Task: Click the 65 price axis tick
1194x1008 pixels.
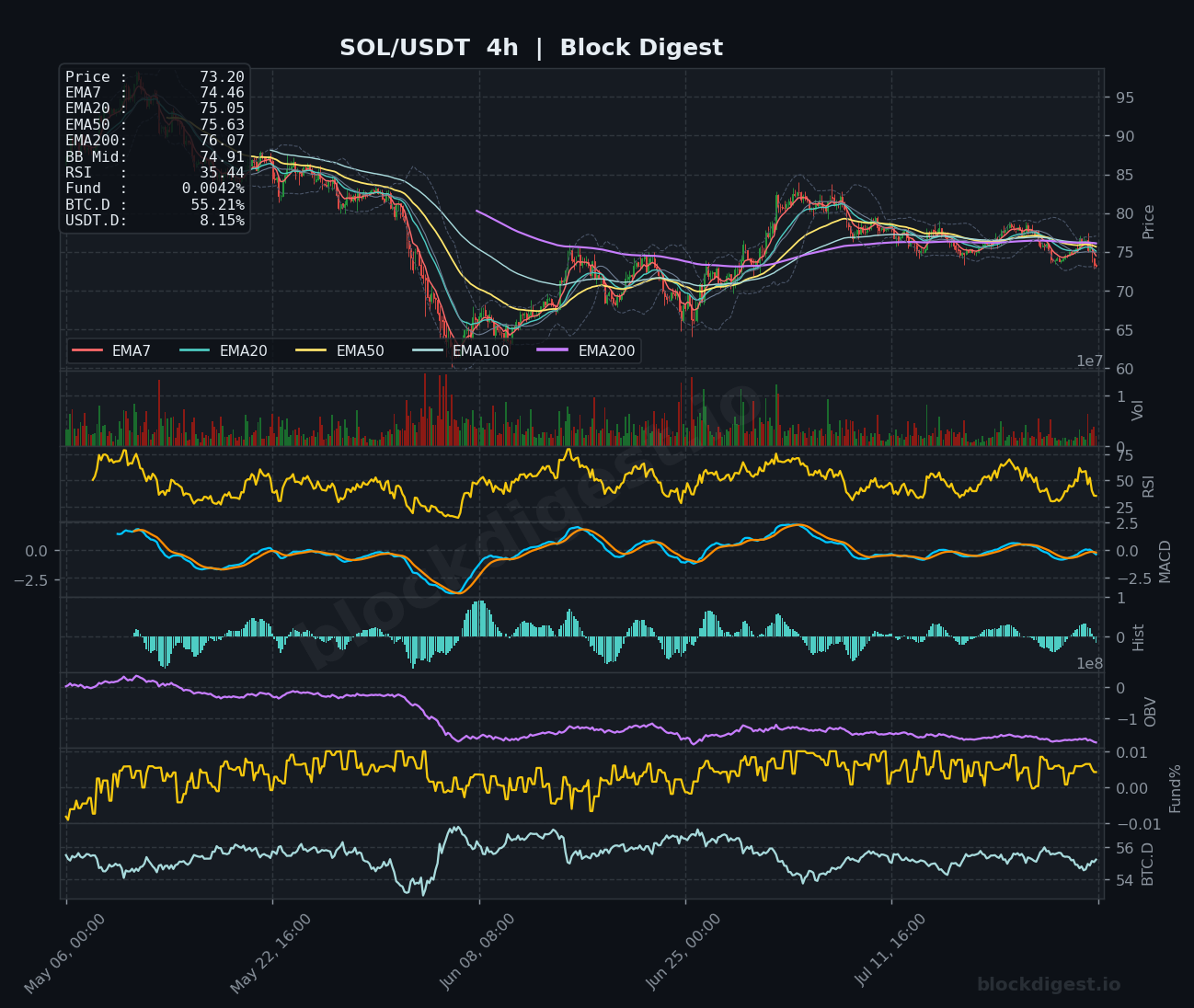Action: pos(1124,330)
